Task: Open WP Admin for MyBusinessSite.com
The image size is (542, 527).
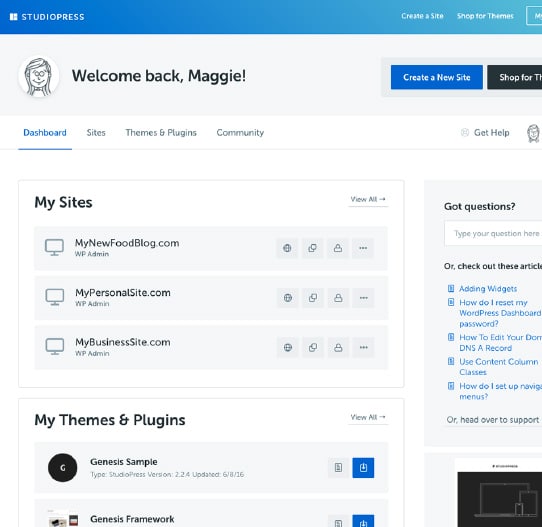Action: (x=92, y=353)
